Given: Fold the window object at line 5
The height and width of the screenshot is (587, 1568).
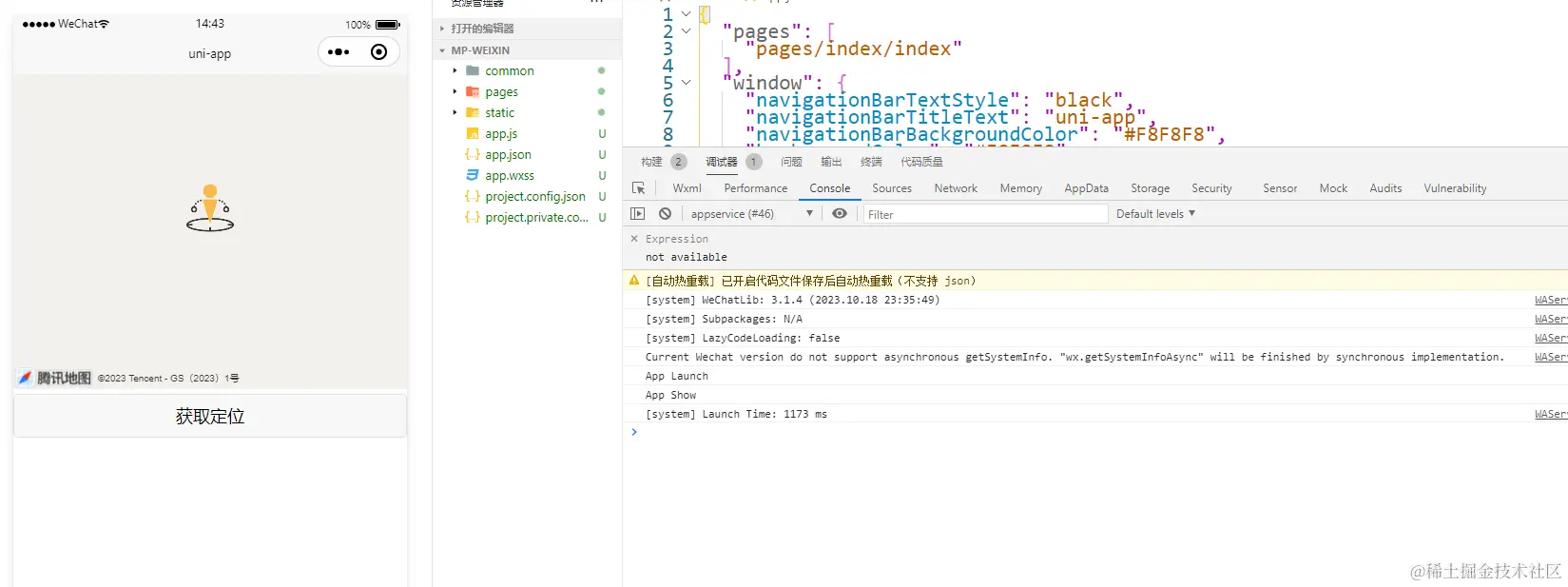Looking at the screenshot, I should coord(686,82).
